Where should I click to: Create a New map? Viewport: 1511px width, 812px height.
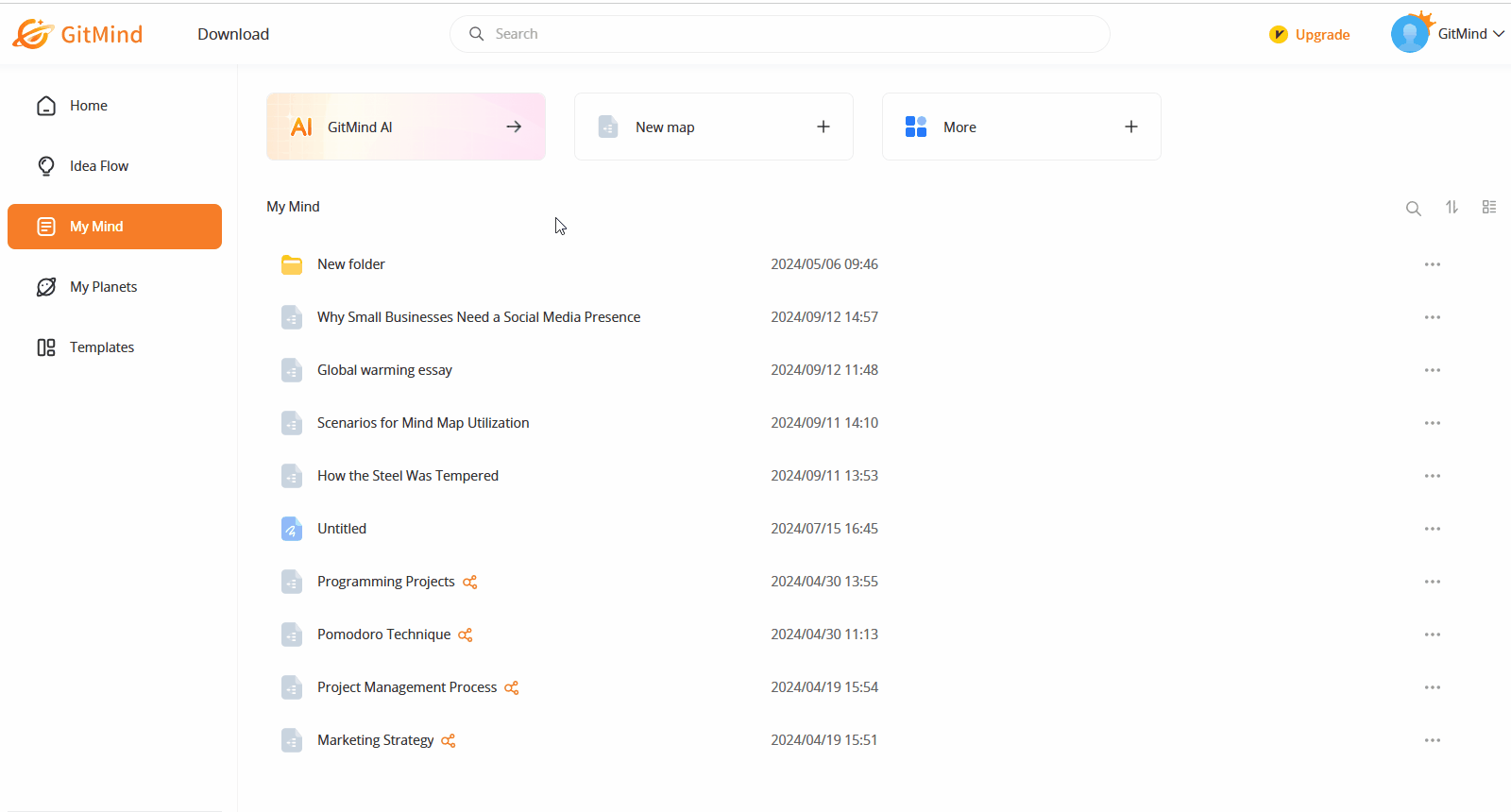pyautogui.click(x=713, y=127)
